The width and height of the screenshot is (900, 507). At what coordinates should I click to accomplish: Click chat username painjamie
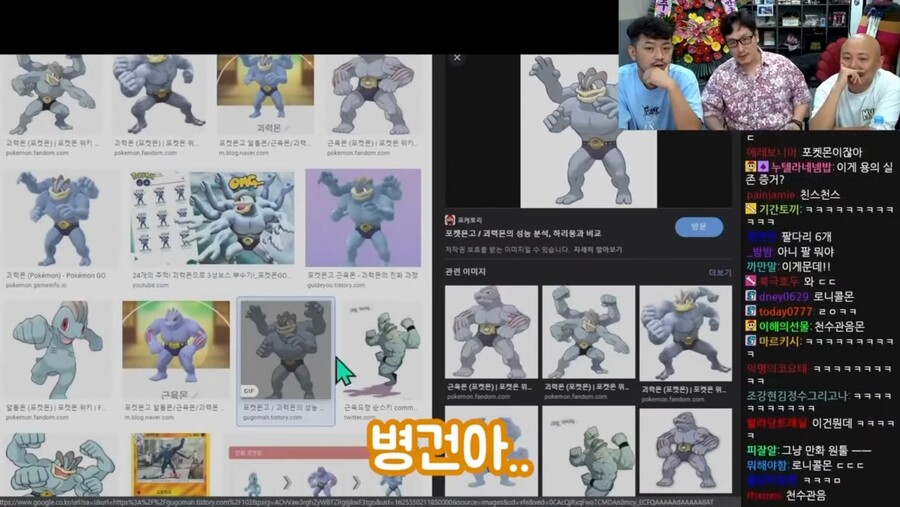point(770,195)
